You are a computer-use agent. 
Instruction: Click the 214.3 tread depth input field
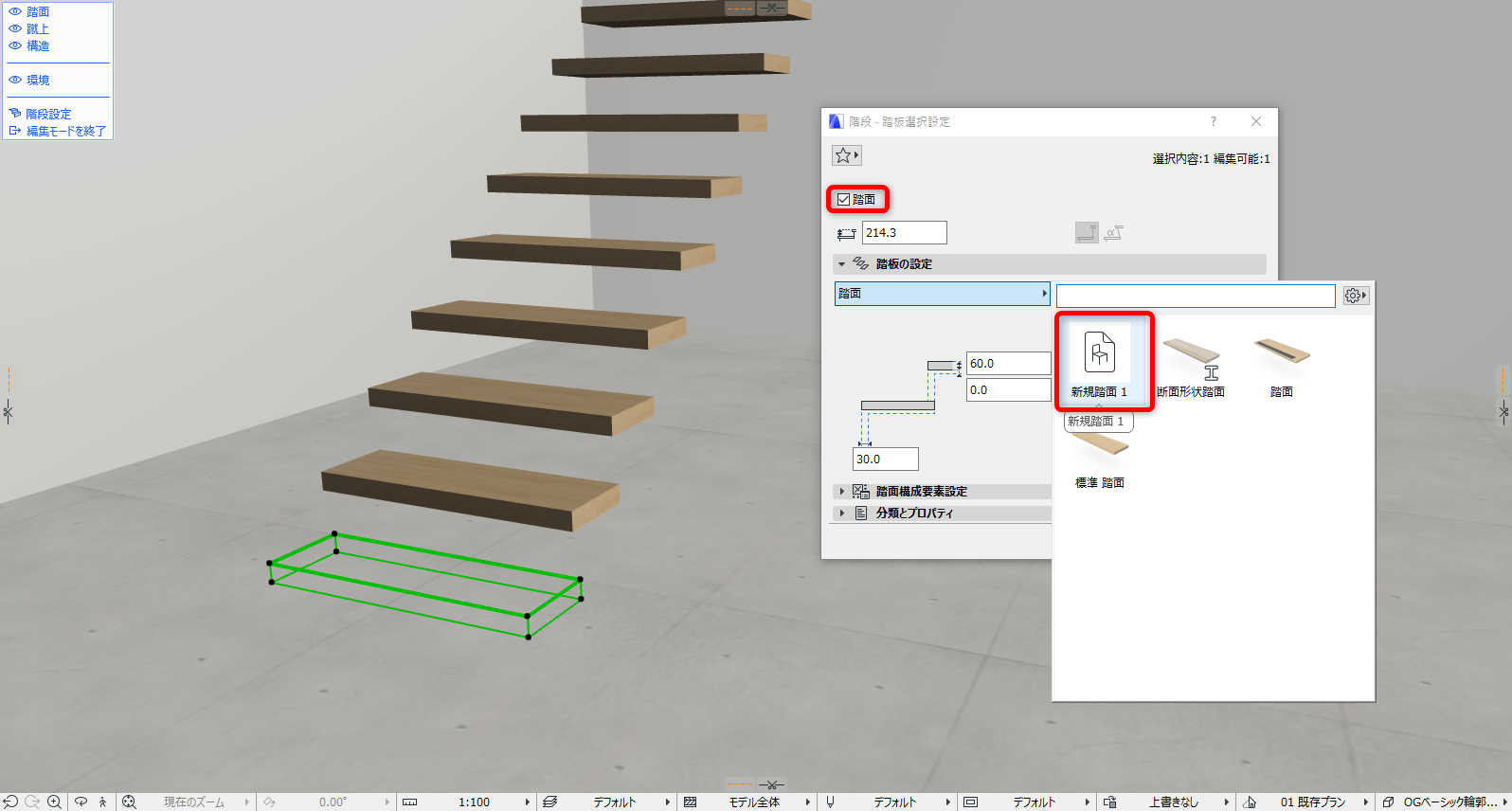click(904, 232)
